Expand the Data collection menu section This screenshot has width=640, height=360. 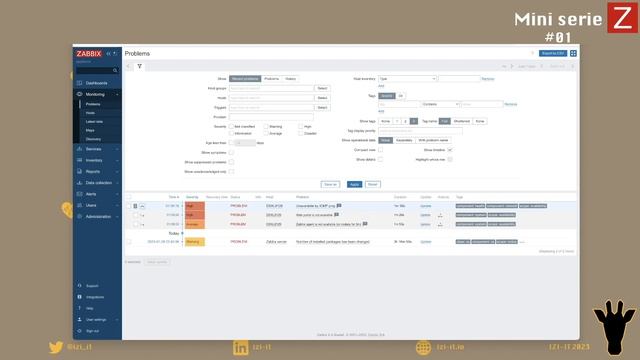[117, 183]
